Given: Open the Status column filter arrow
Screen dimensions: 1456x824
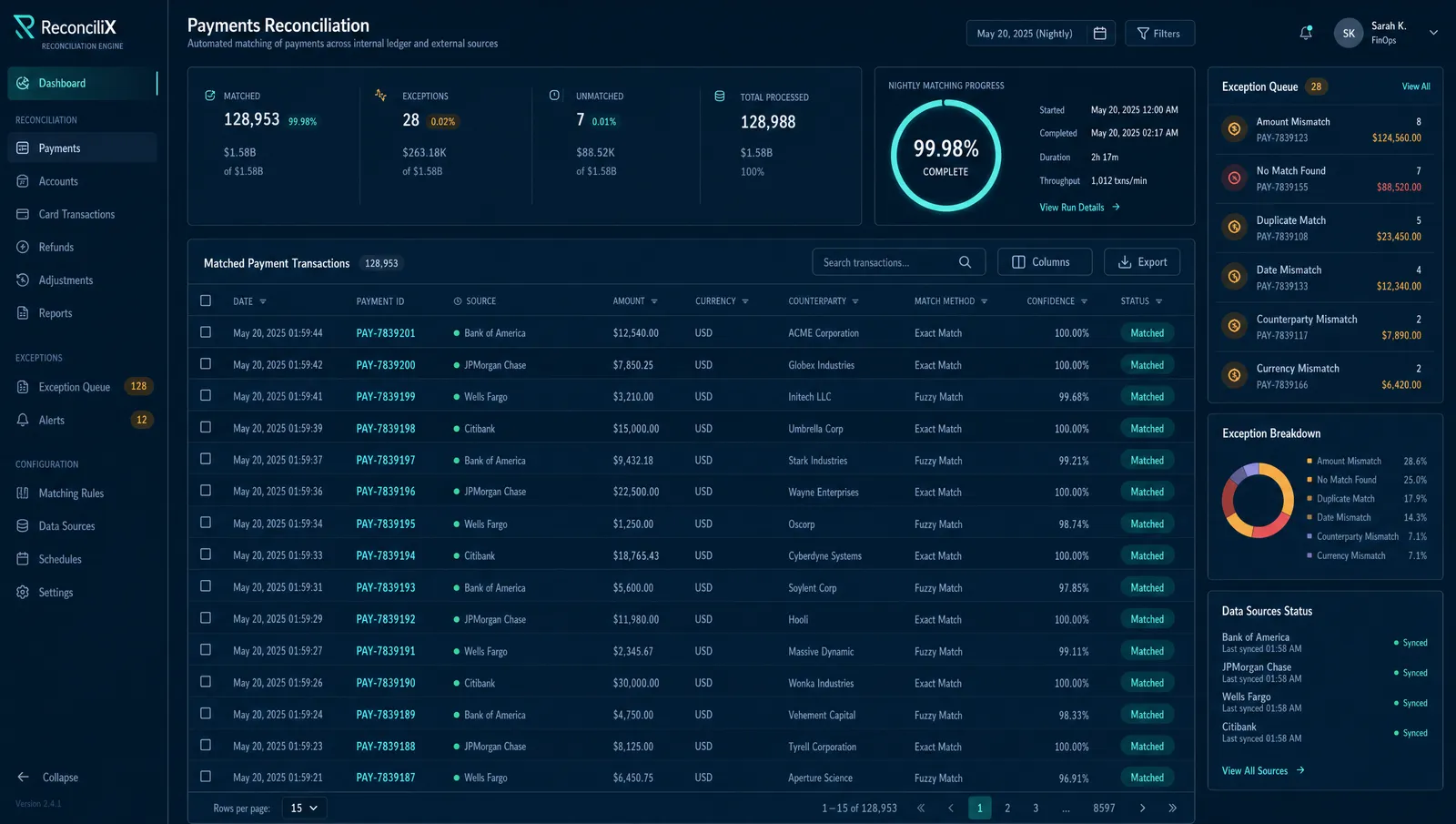Looking at the screenshot, I should pos(1158,301).
